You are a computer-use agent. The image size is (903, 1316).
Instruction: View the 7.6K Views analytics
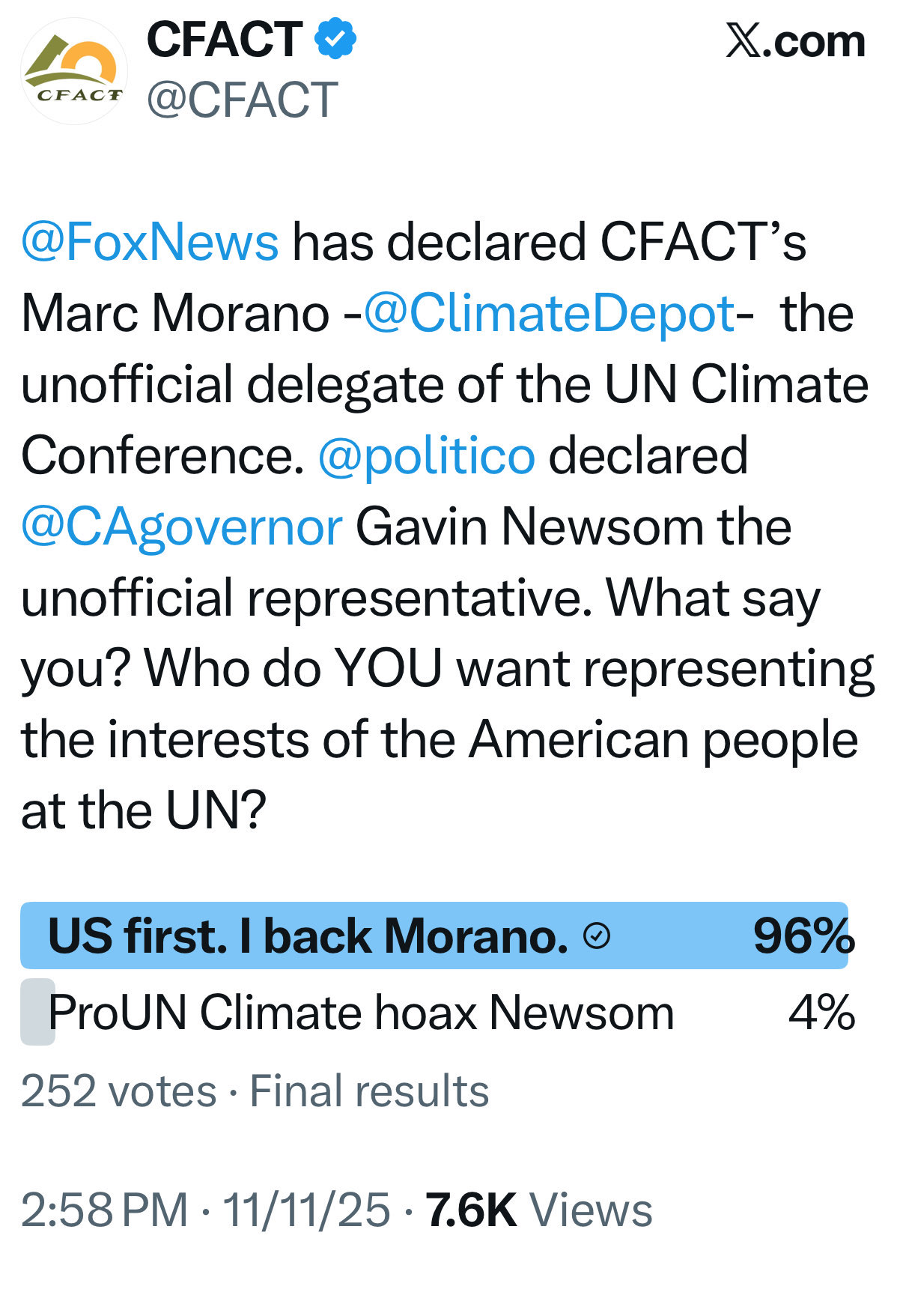pyautogui.click(x=538, y=1210)
